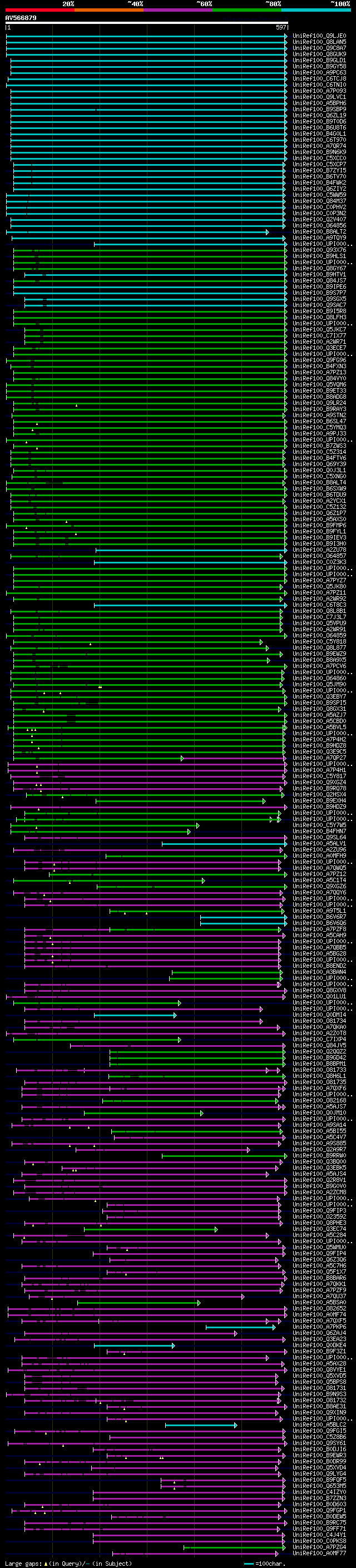Open hit UniRef100_Q9C8A7

point(319,48)
